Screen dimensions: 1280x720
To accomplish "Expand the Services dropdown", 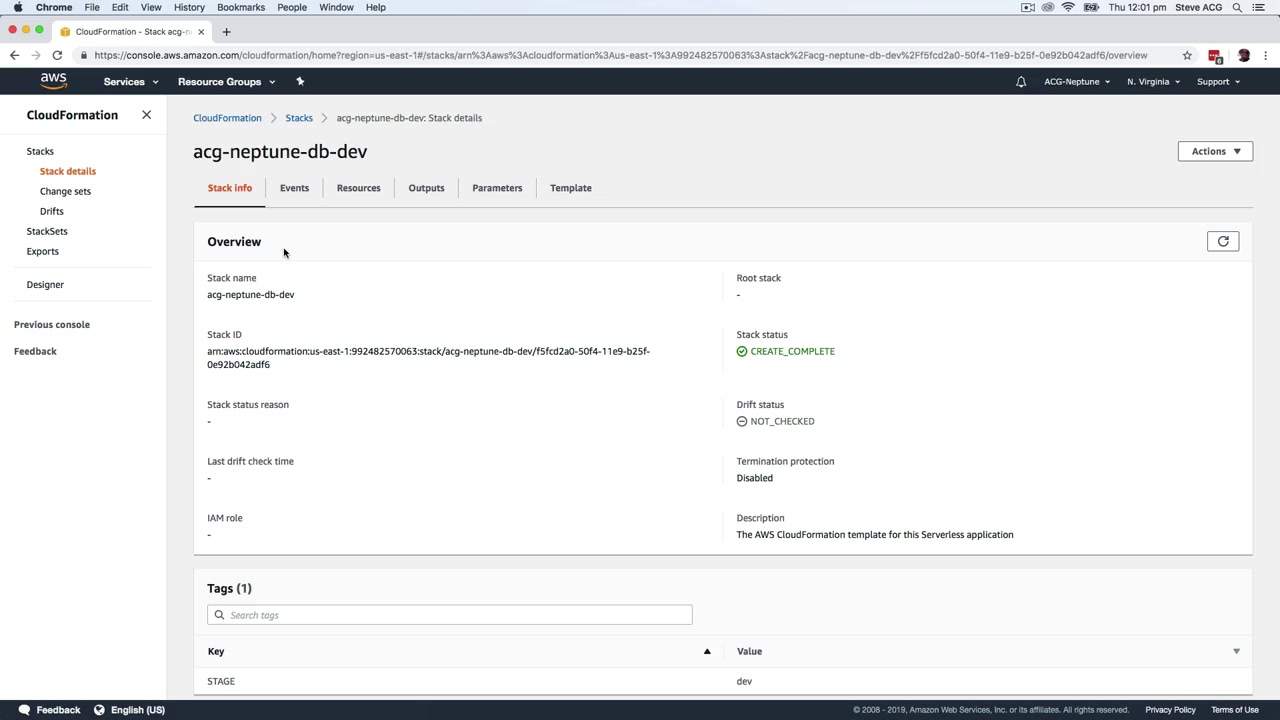I will [131, 82].
